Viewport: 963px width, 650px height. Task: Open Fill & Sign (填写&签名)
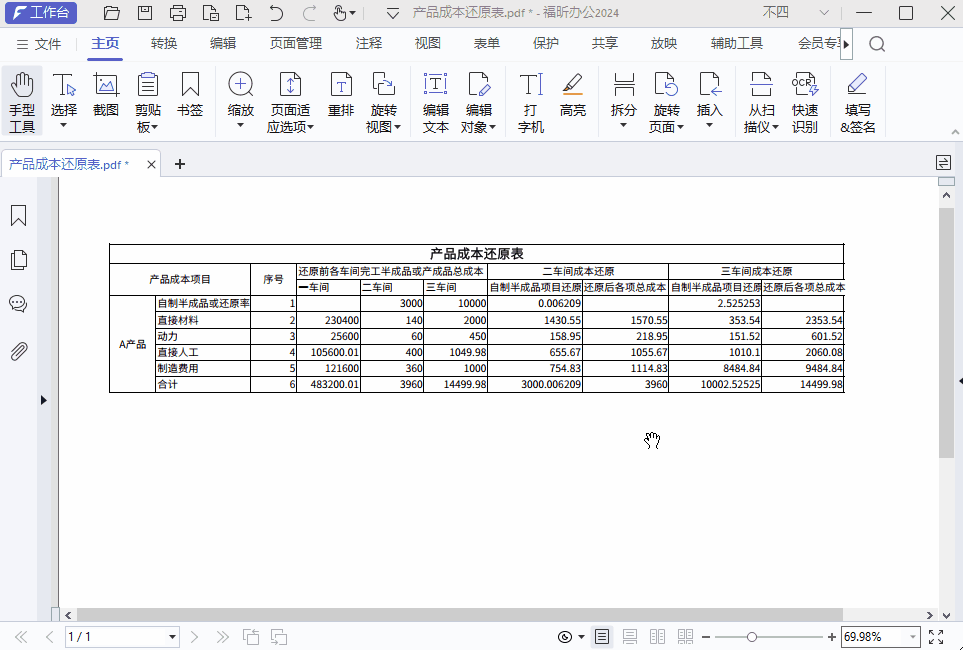[858, 102]
